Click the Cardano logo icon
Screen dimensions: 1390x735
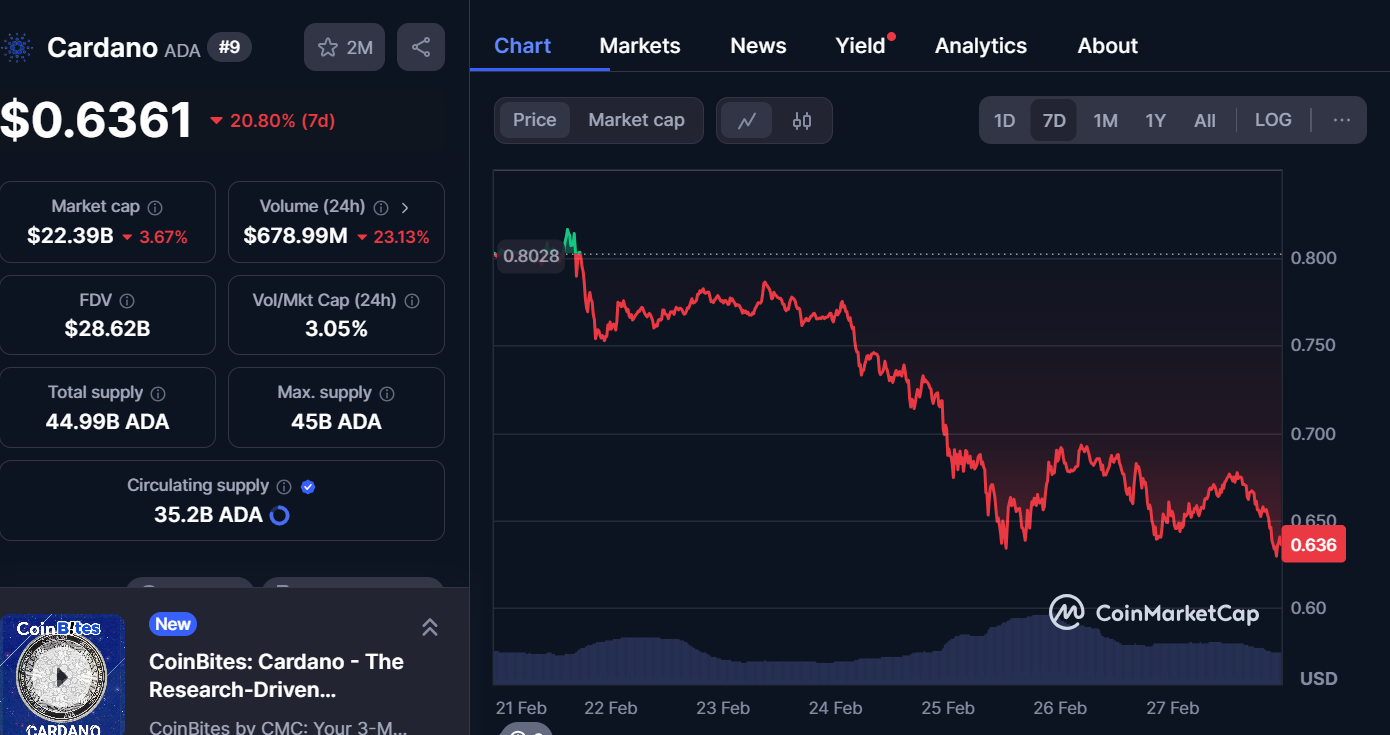point(16,47)
